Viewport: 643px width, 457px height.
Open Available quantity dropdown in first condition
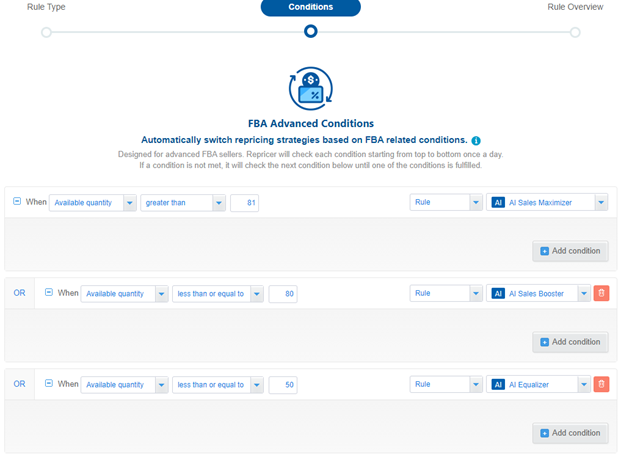click(93, 203)
